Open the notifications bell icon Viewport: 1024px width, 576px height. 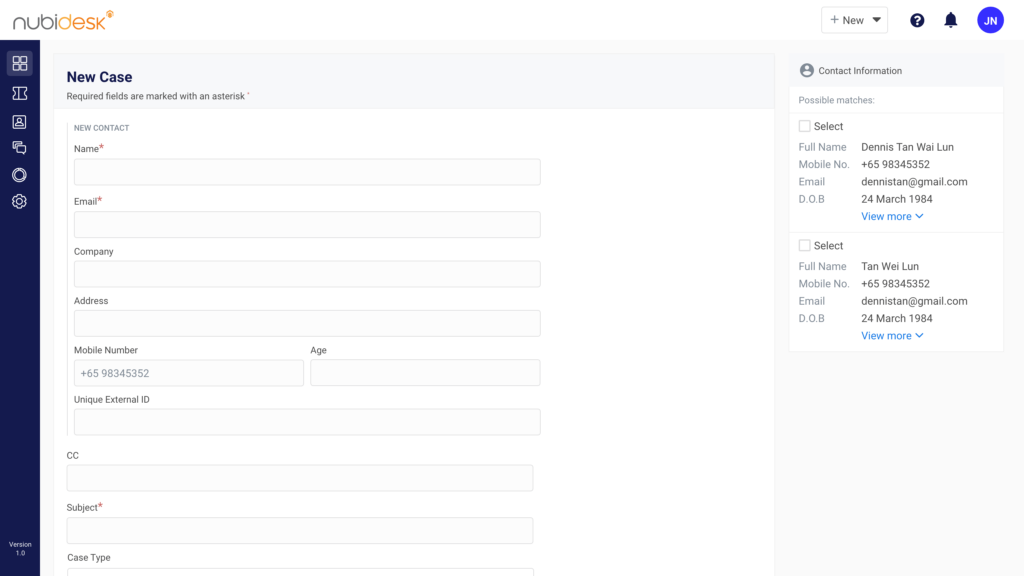click(951, 20)
